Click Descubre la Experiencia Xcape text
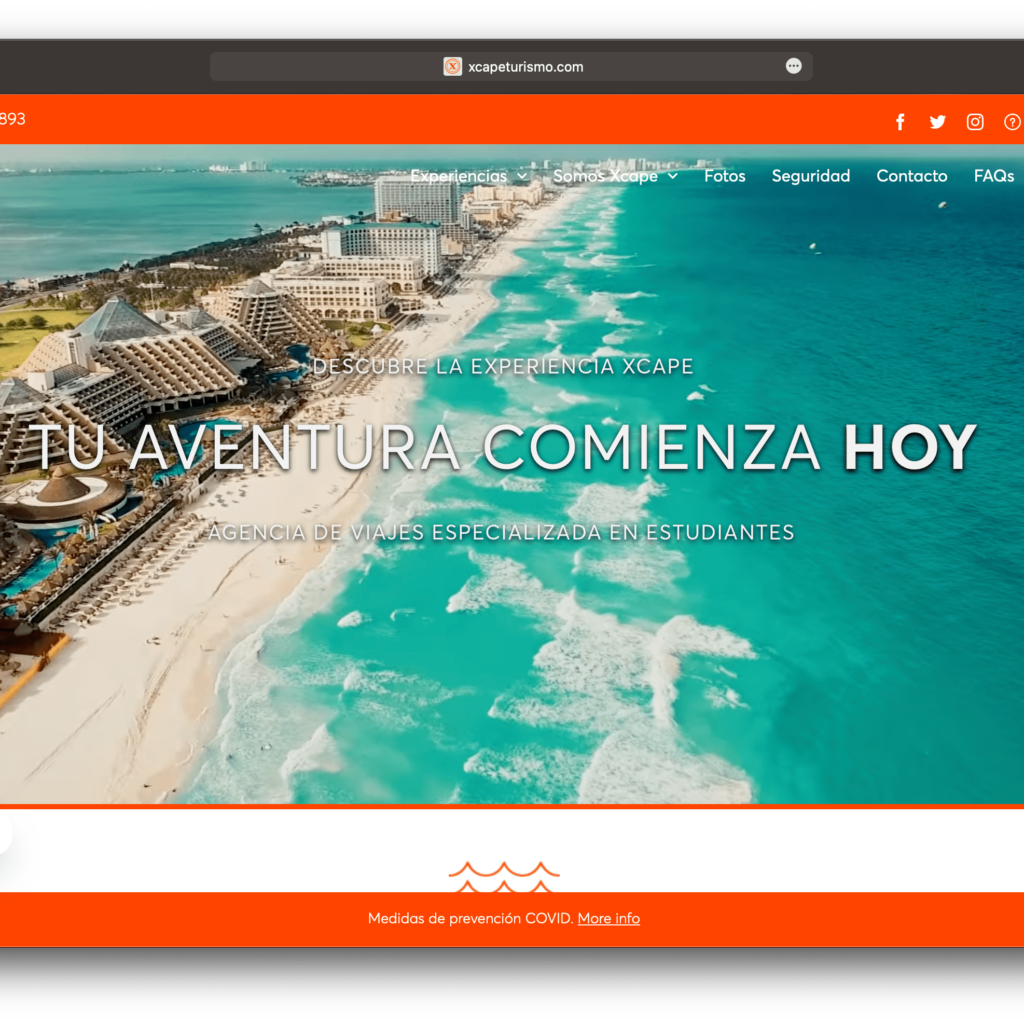The height and width of the screenshot is (1024, 1024). click(503, 366)
